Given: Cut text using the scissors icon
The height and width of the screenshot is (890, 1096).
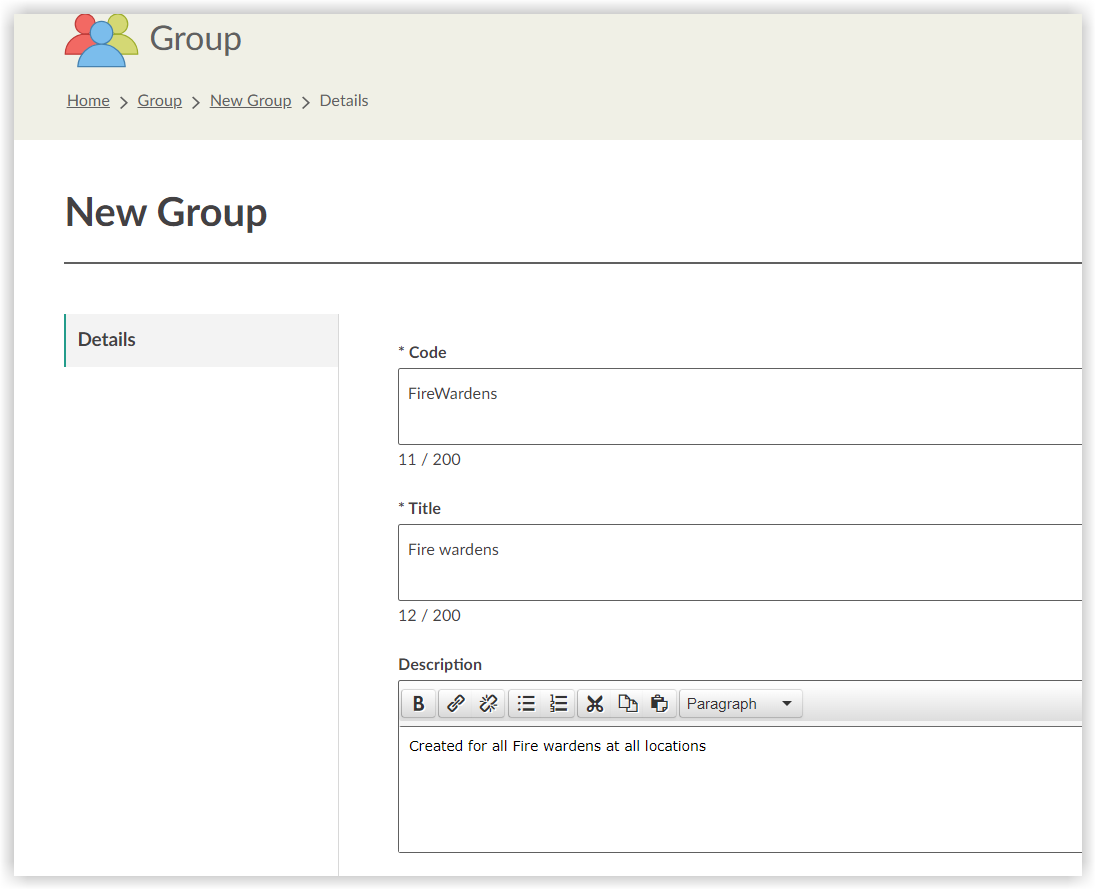Looking at the screenshot, I should tap(594, 703).
